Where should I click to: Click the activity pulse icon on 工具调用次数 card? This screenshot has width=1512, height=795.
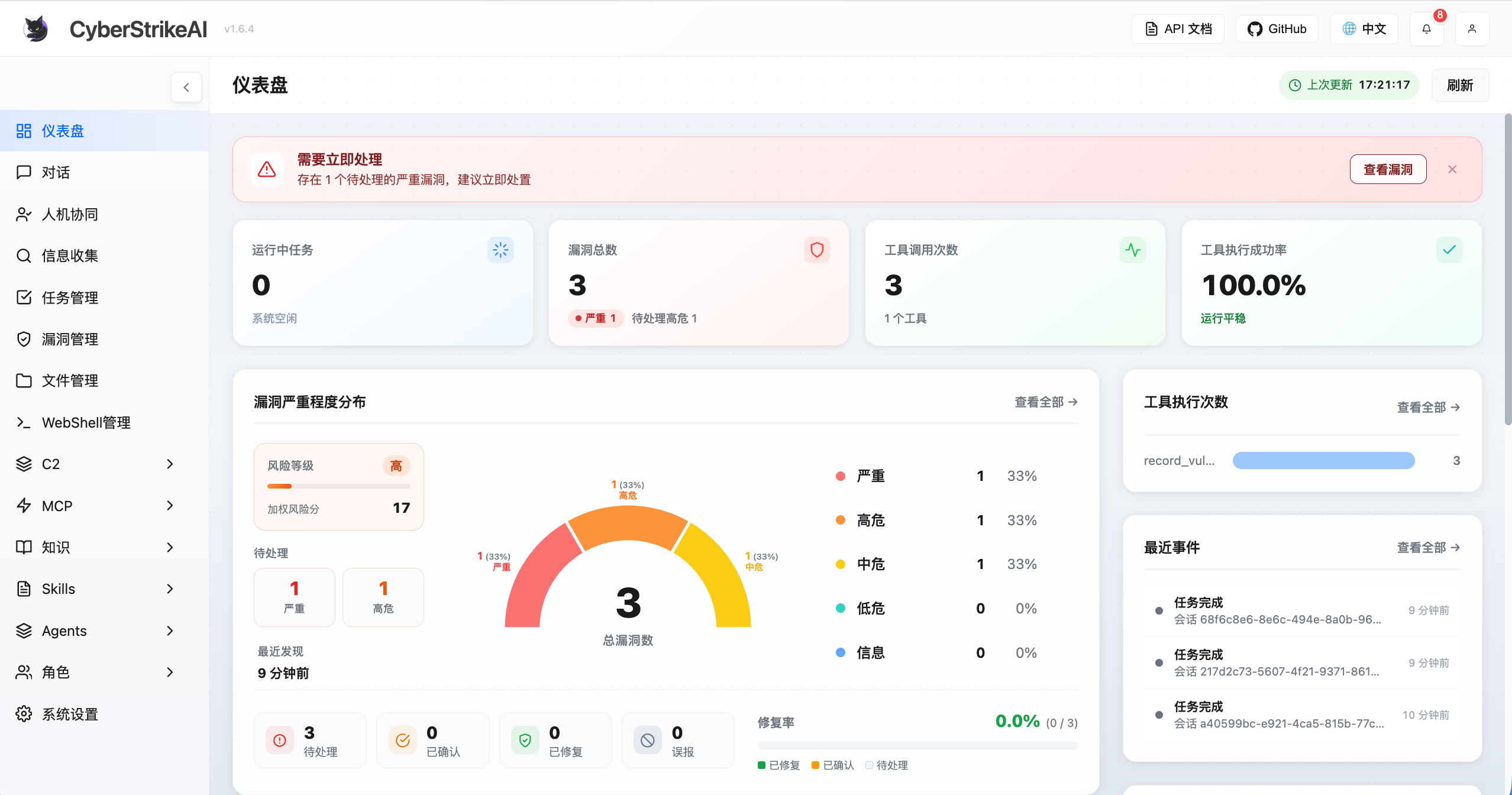(1133, 250)
